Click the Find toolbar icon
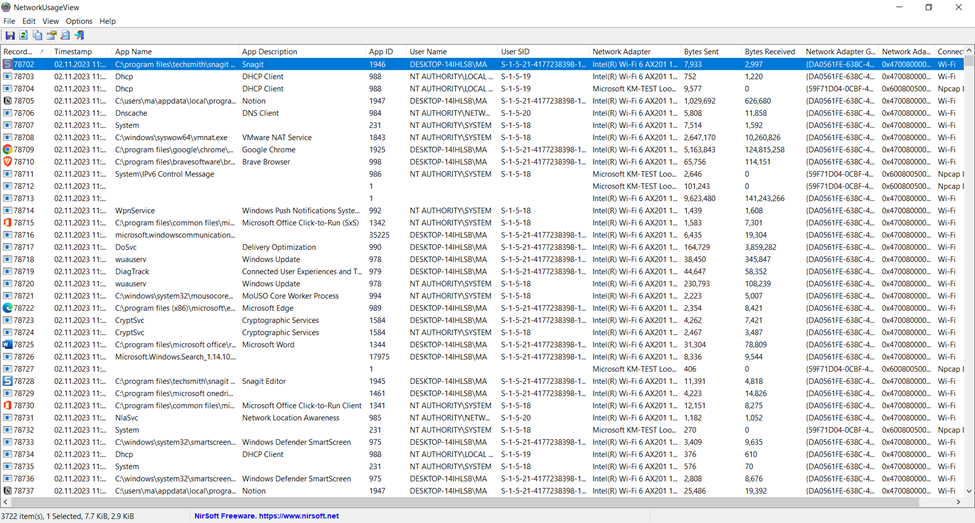The height and width of the screenshot is (523, 975). click(x=65, y=35)
